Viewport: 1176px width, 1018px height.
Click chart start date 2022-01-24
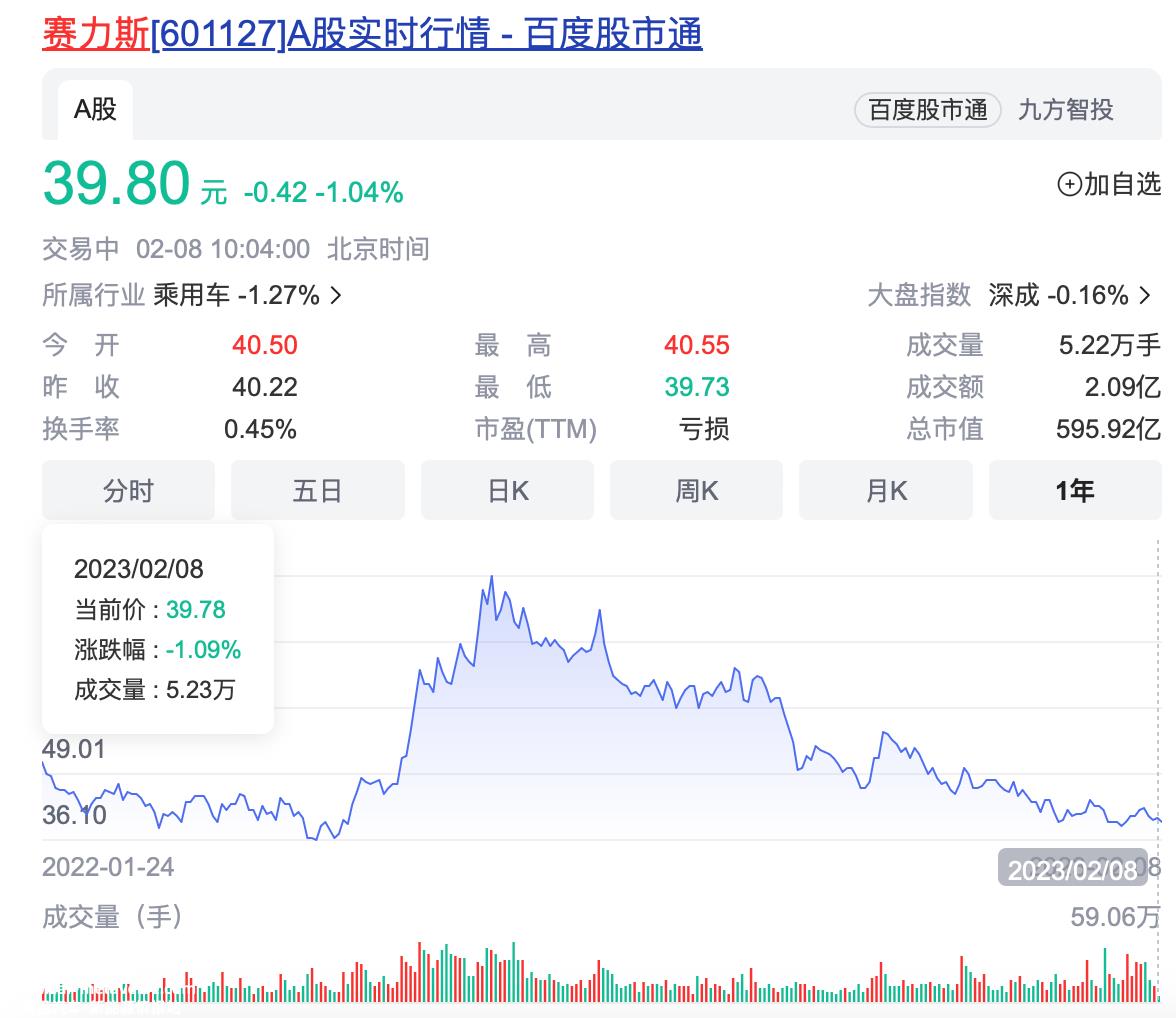108,867
